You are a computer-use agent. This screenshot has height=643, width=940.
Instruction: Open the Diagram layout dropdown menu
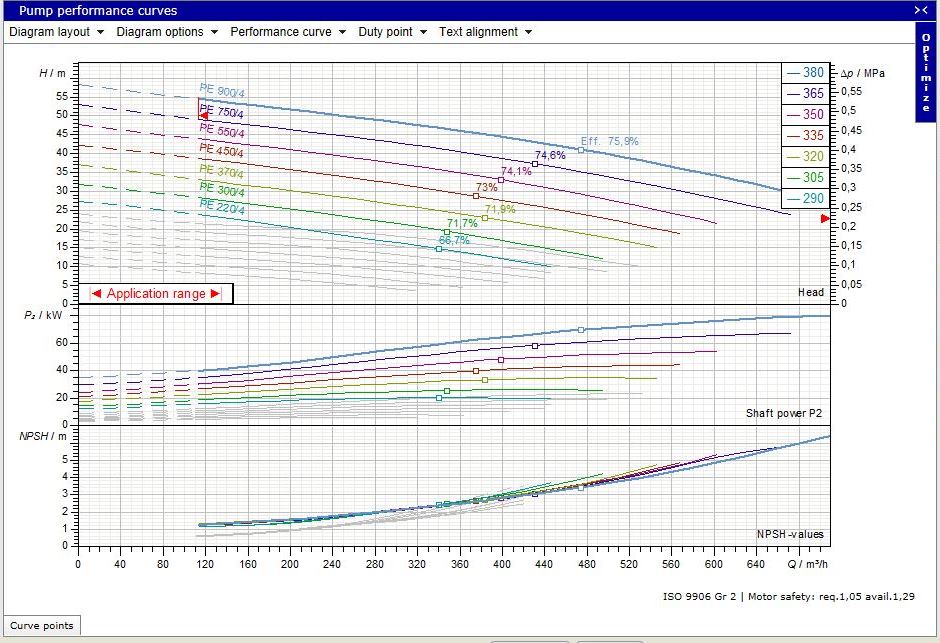(x=56, y=32)
